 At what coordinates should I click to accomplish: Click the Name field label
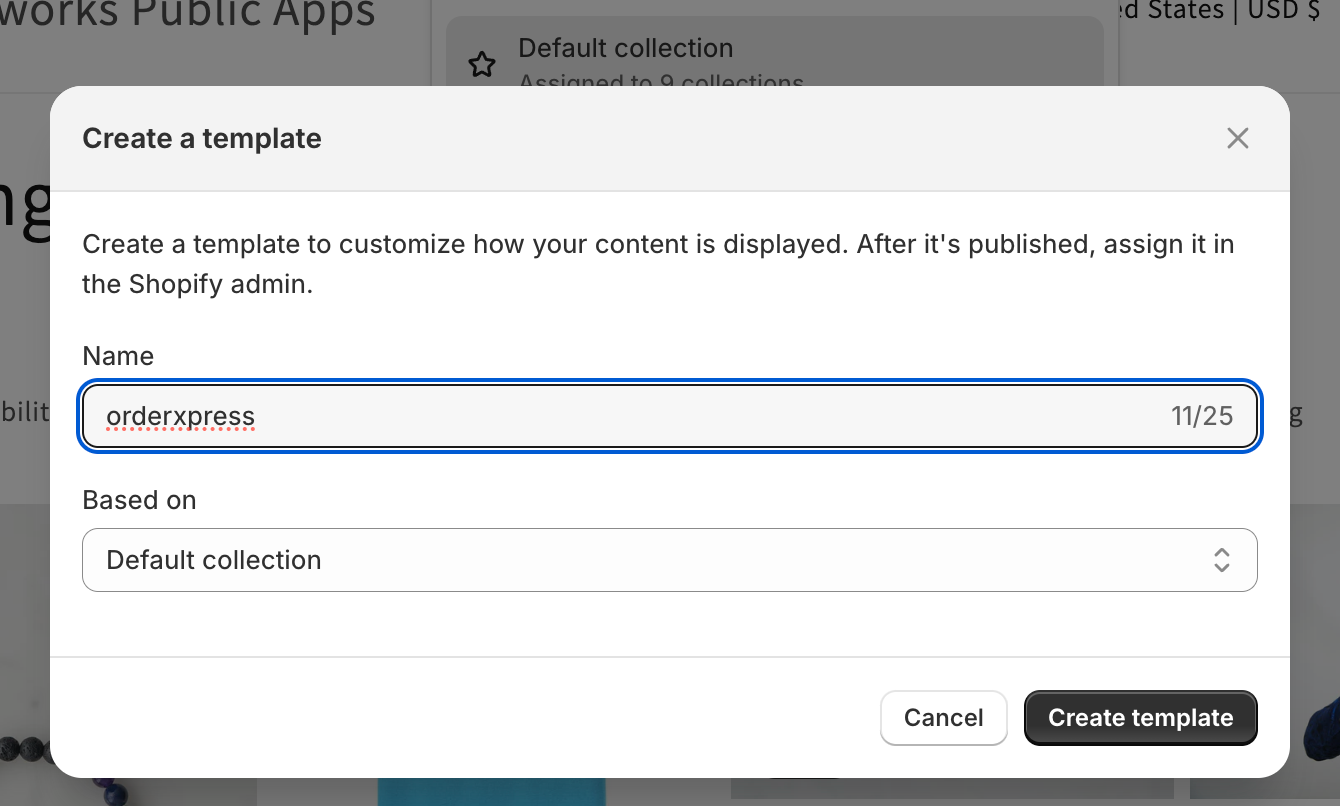point(118,356)
